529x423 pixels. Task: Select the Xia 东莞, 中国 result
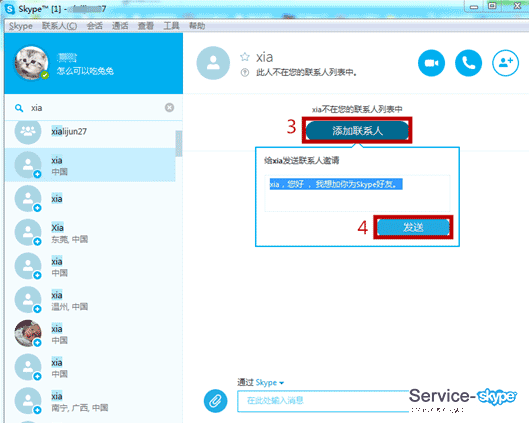tap(90, 232)
